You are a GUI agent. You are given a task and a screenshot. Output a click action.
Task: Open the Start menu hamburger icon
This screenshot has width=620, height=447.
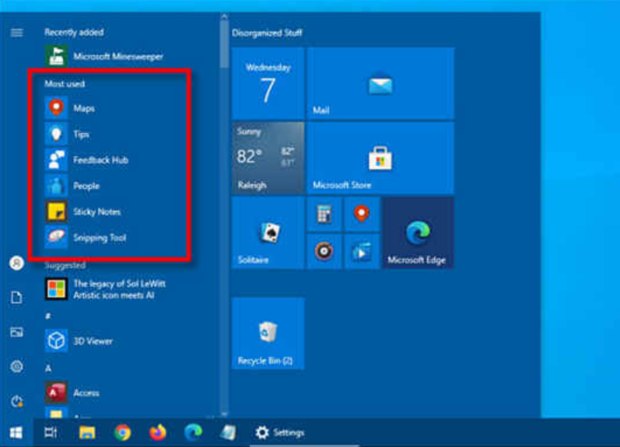(x=17, y=32)
